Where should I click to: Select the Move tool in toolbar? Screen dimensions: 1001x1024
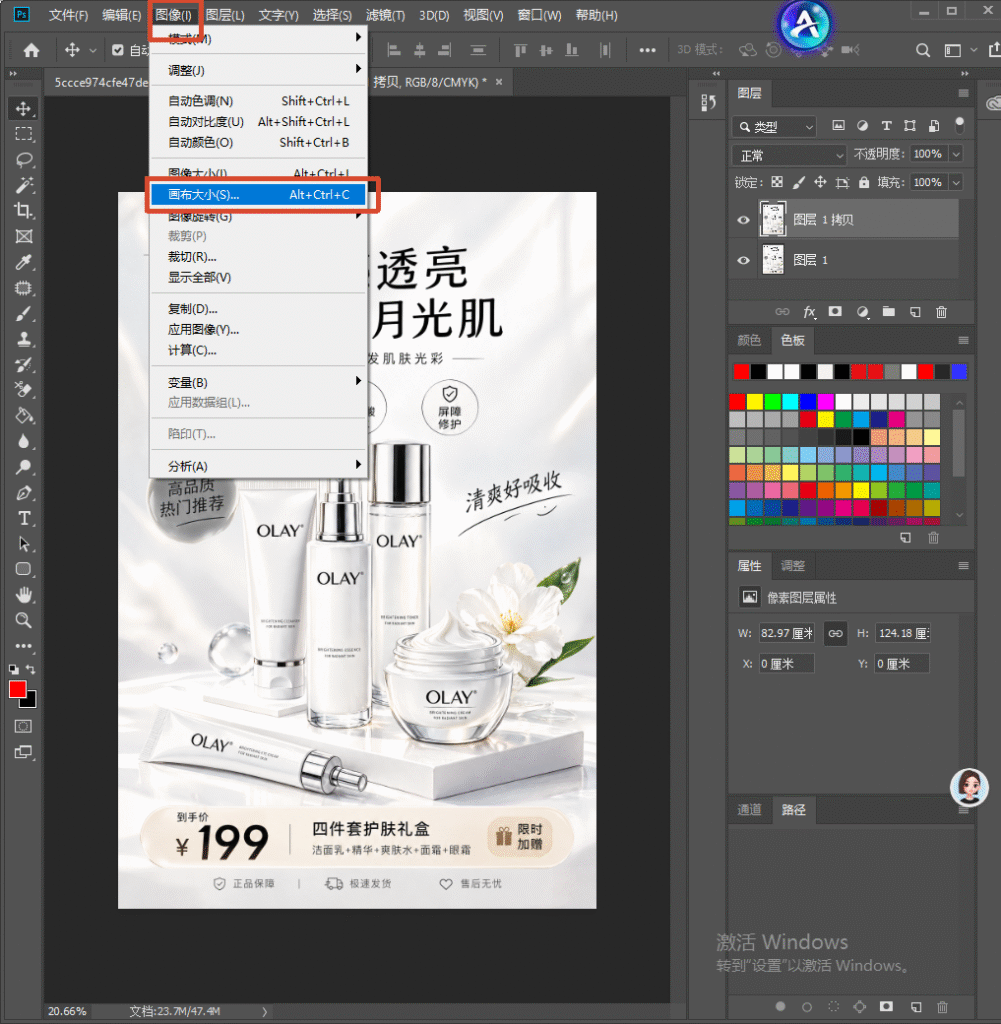tap(24, 108)
